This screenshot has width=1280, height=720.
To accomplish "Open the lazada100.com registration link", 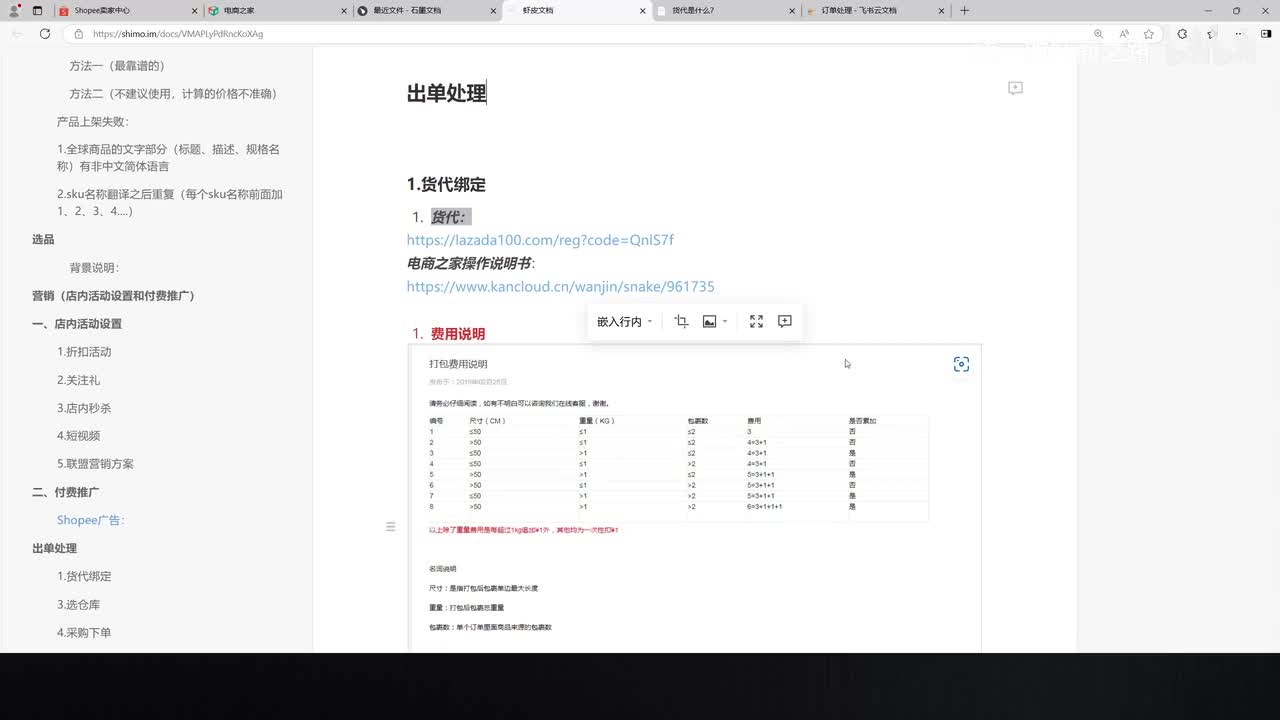I will [x=540, y=240].
